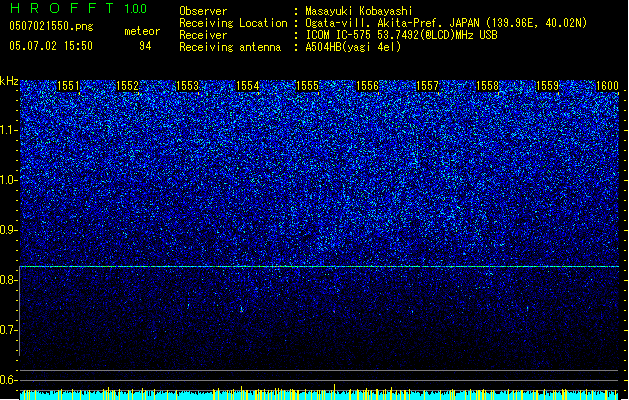
Task: Click the 1558 time marker
Action: point(487,86)
